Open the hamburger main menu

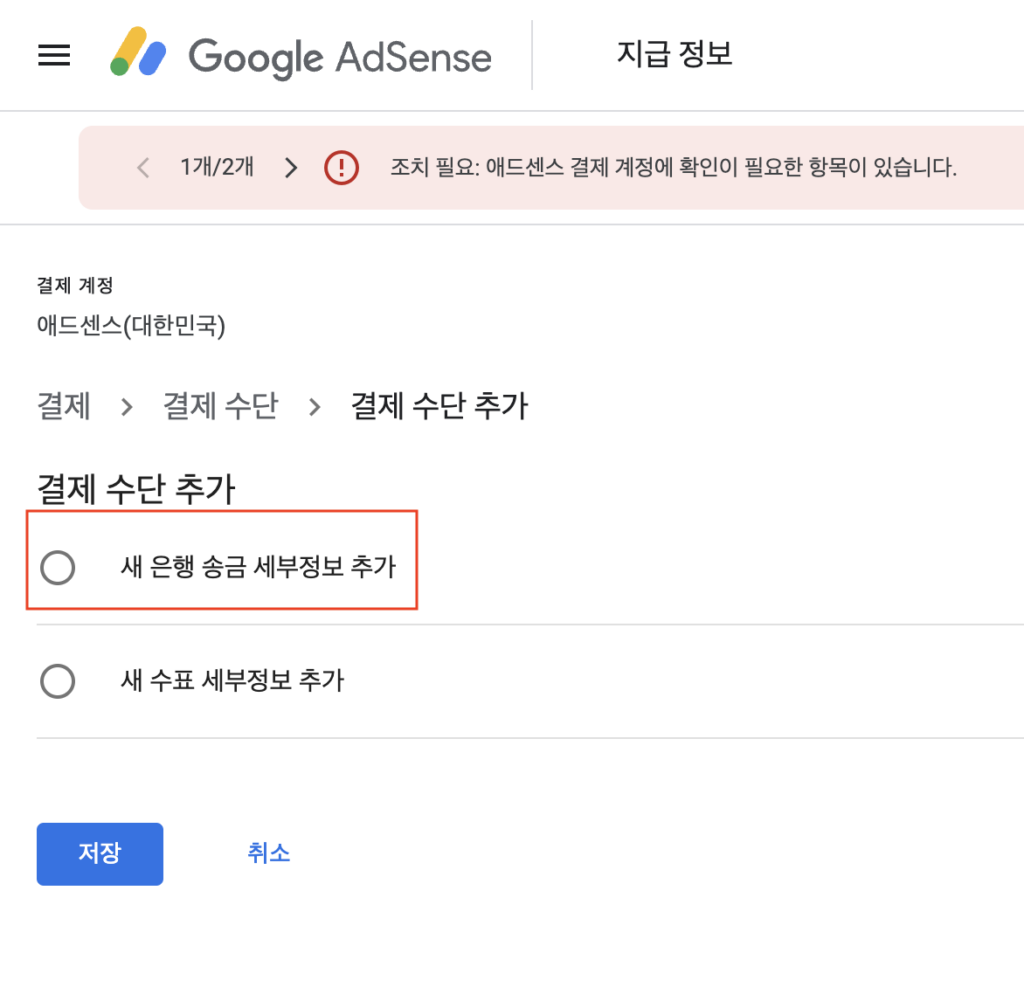(54, 55)
